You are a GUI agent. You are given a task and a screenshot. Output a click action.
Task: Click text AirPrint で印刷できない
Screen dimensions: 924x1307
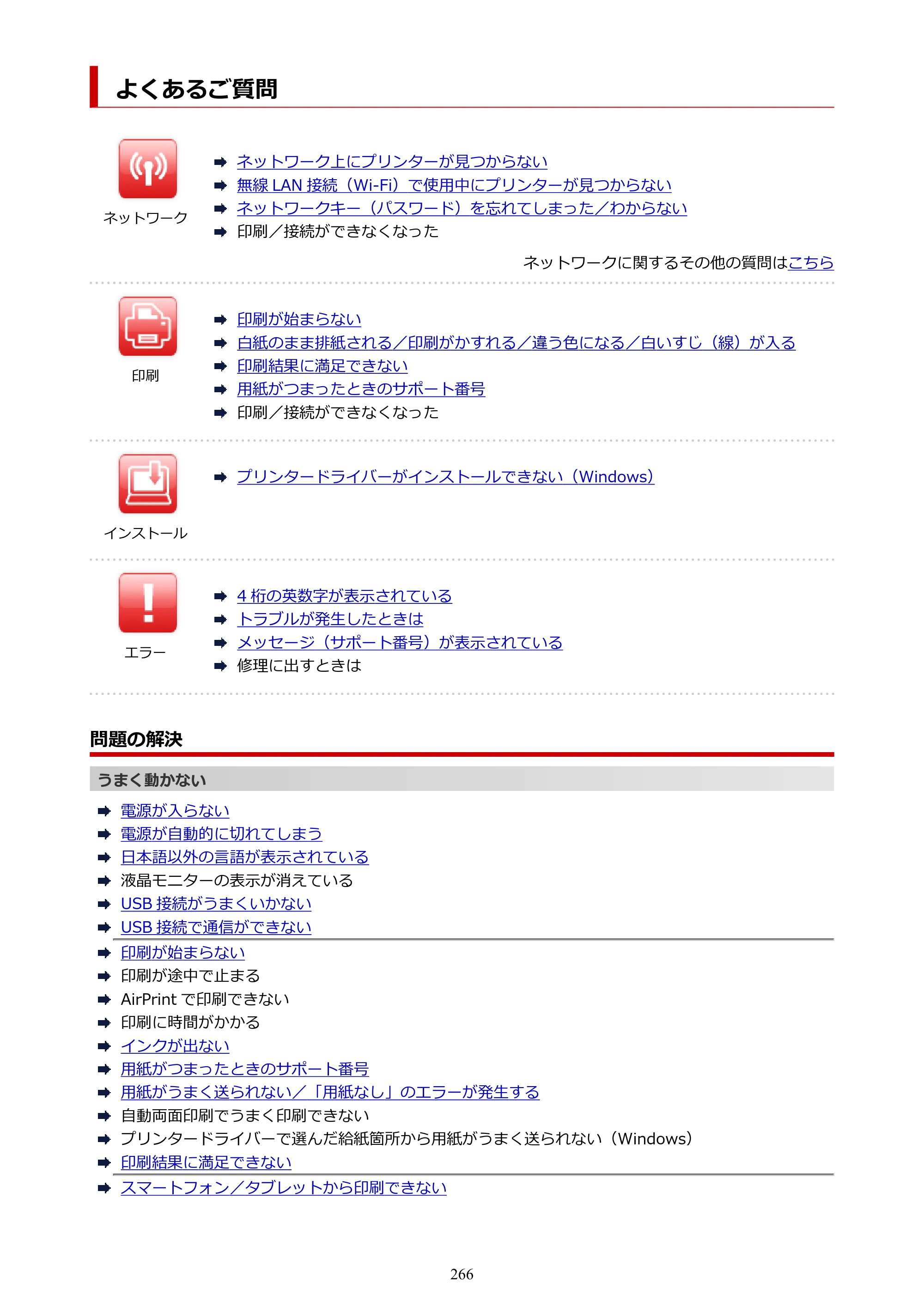click(x=205, y=1000)
